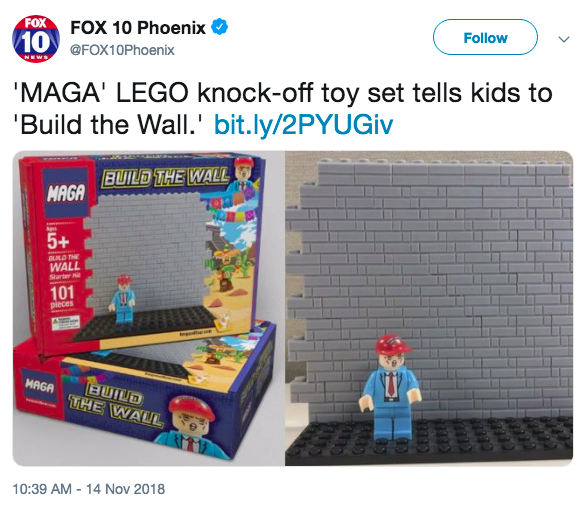Click the 14 Nov 2018 date text
Image resolution: width=588 pixels, height=506 pixels.
point(126,489)
